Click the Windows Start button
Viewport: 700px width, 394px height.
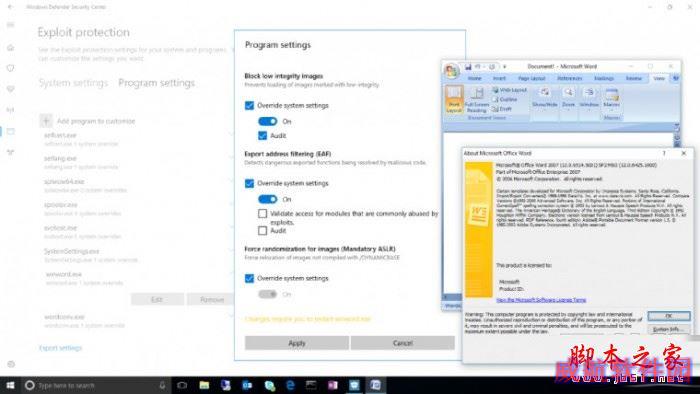pos(10,385)
